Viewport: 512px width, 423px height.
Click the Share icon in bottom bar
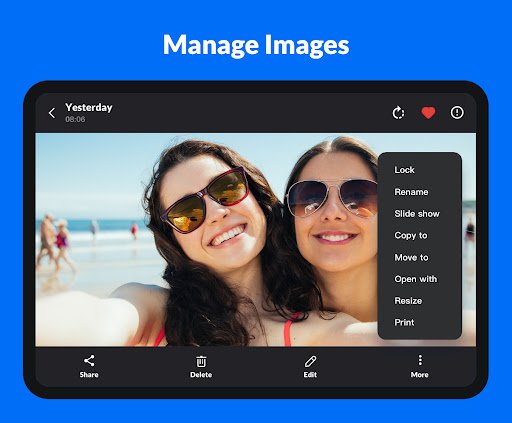(x=89, y=361)
